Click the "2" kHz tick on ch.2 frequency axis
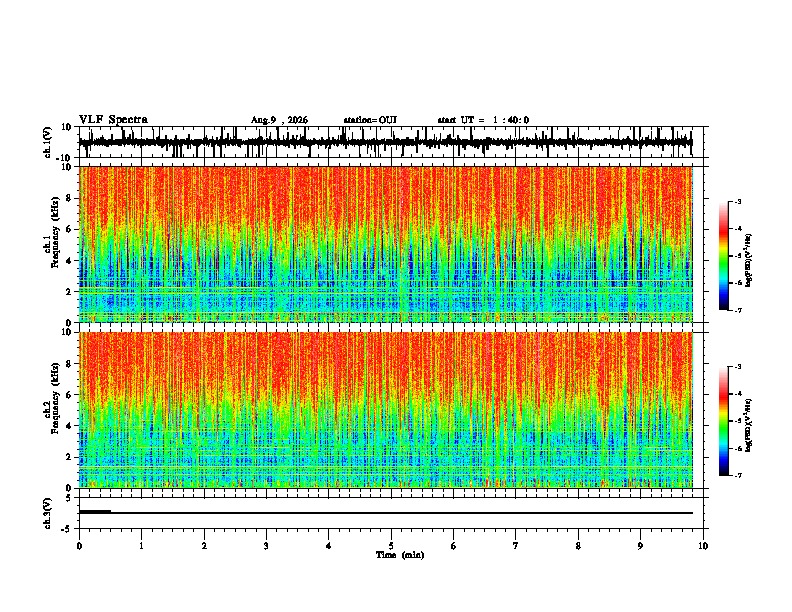 tap(69, 457)
